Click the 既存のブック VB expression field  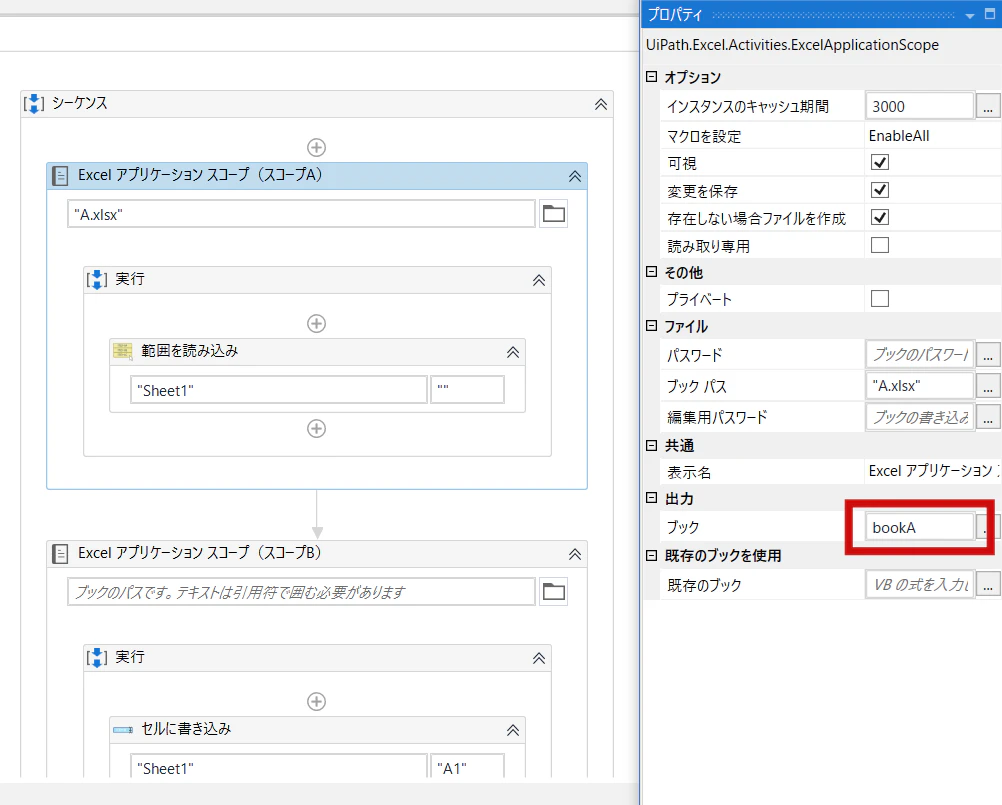point(920,585)
